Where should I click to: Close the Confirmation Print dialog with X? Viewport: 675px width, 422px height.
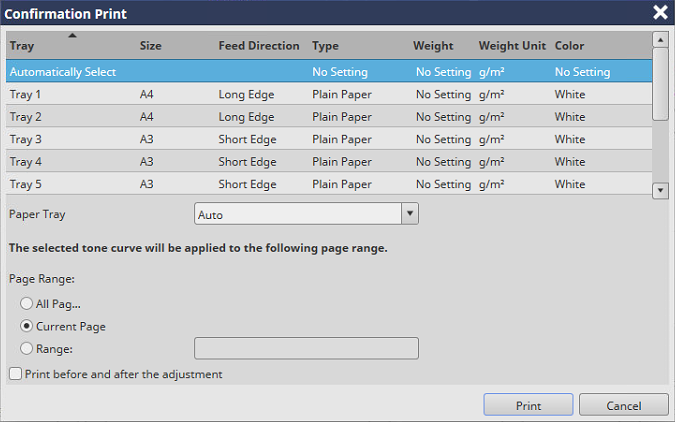(660, 13)
